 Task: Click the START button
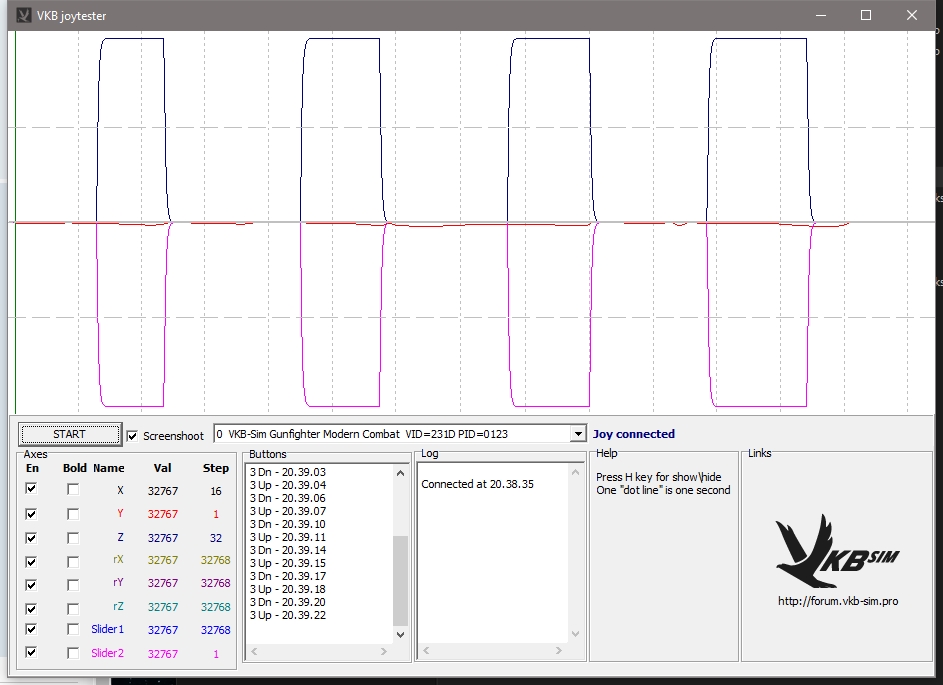point(70,434)
